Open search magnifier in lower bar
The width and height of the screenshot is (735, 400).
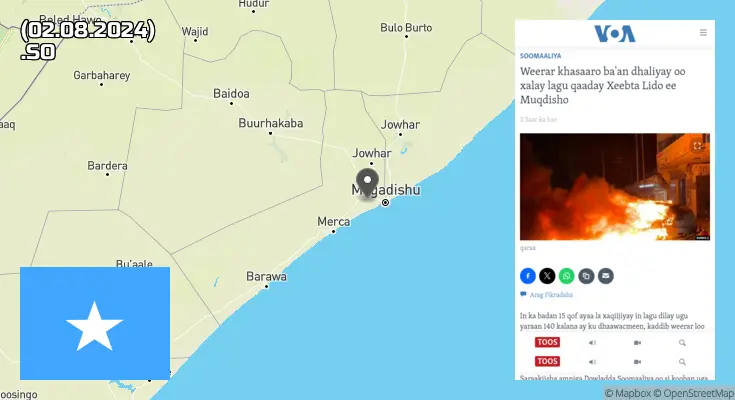682,362
